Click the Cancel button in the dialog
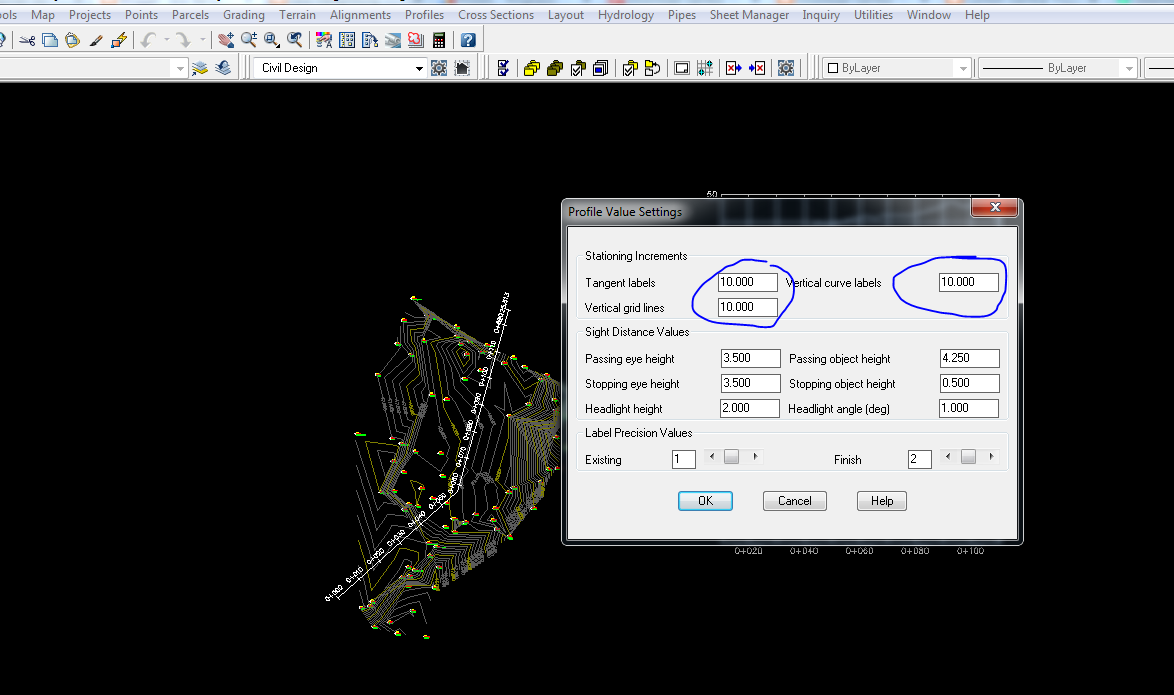This screenshot has width=1174, height=695. click(x=794, y=500)
